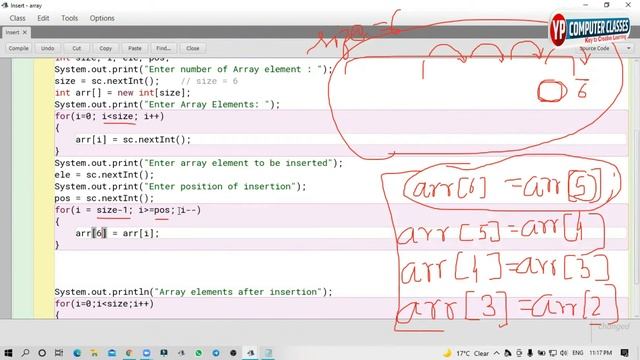Click the Paste toolbar button
The image size is (640, 360).
tap(135, 48)
